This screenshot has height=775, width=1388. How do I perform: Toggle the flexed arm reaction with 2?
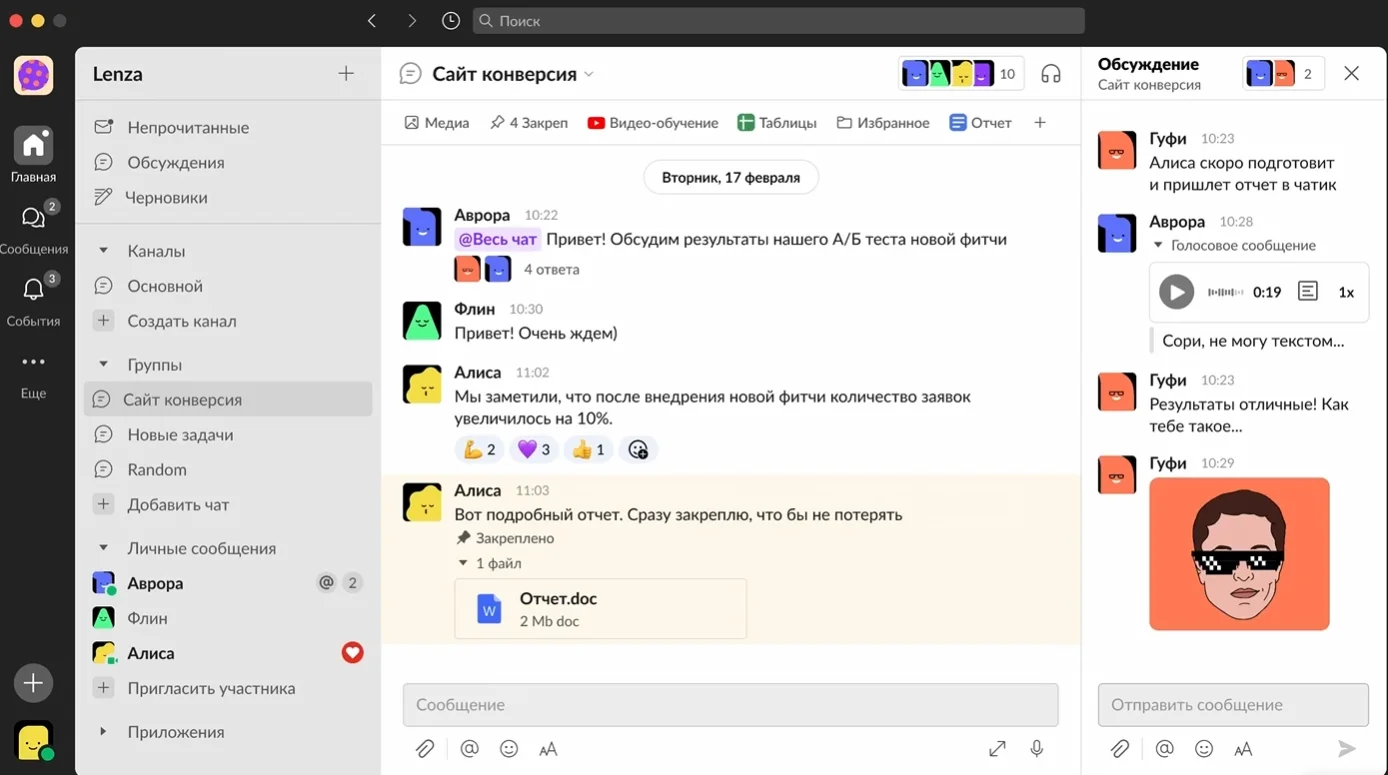tap(479, 450)
